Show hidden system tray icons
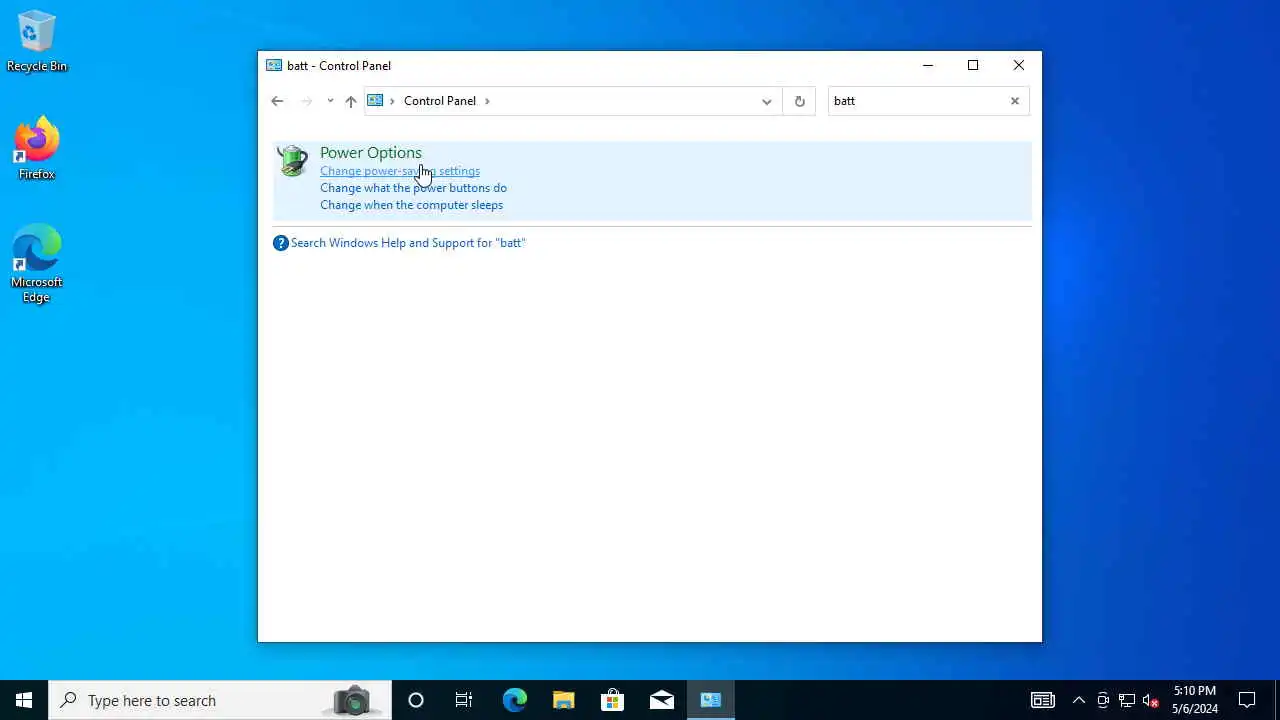This screenshot has height=720, width=1280. tap(1079, 700)
